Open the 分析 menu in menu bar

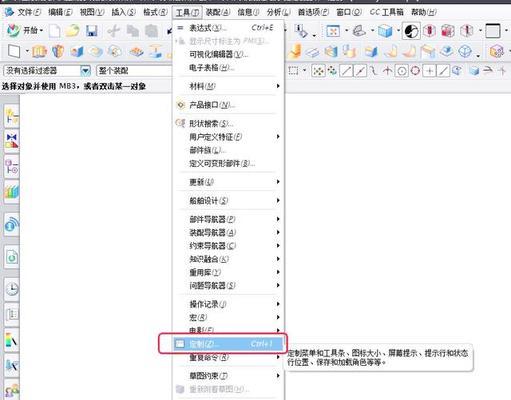(x=278, y=12)
